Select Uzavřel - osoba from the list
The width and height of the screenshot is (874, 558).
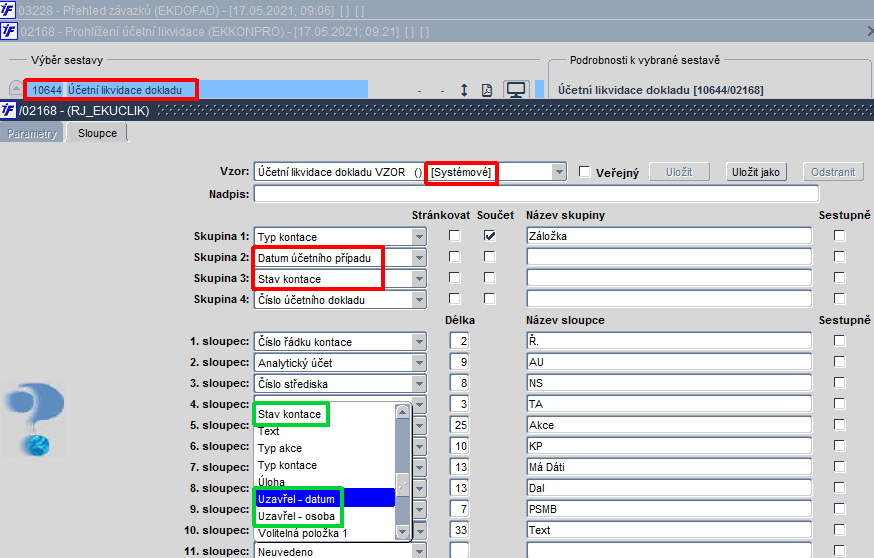click(x=296, y=516)
